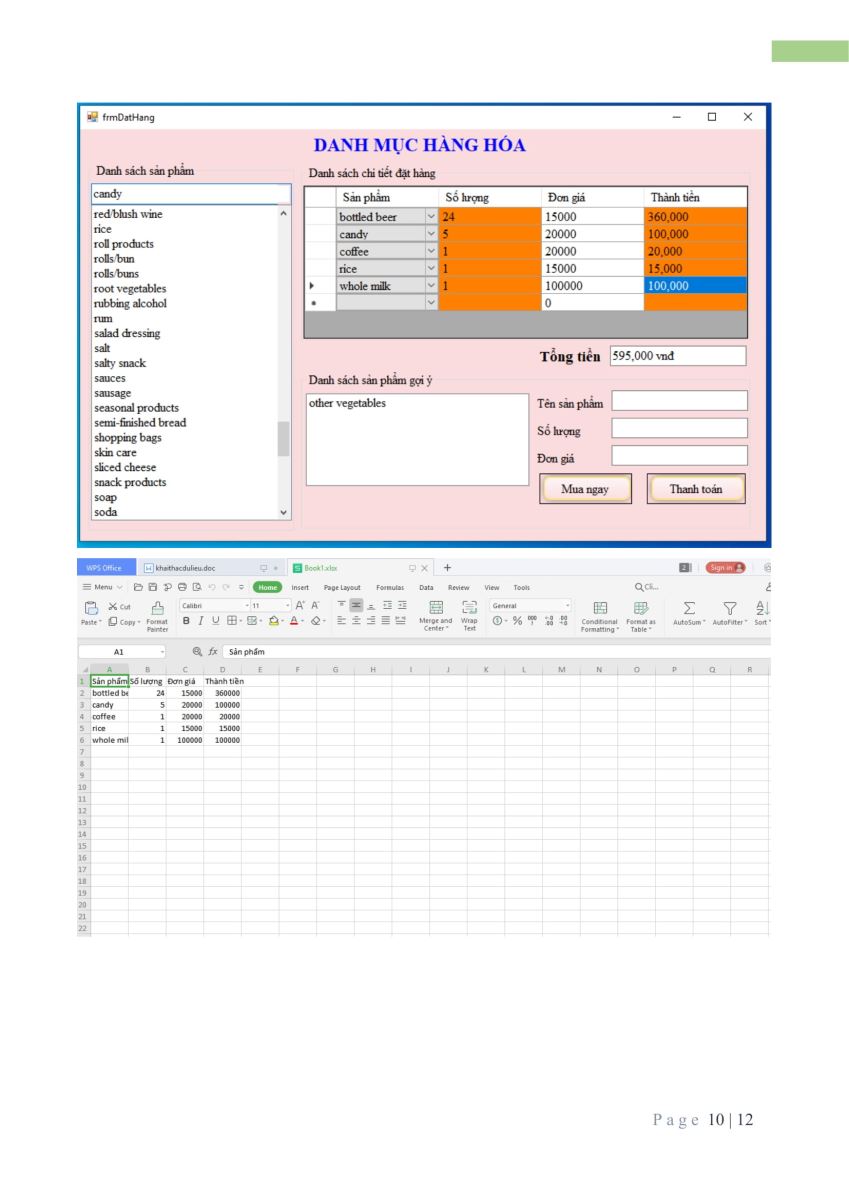Open the font size 11 dropdown

[288, 606]
